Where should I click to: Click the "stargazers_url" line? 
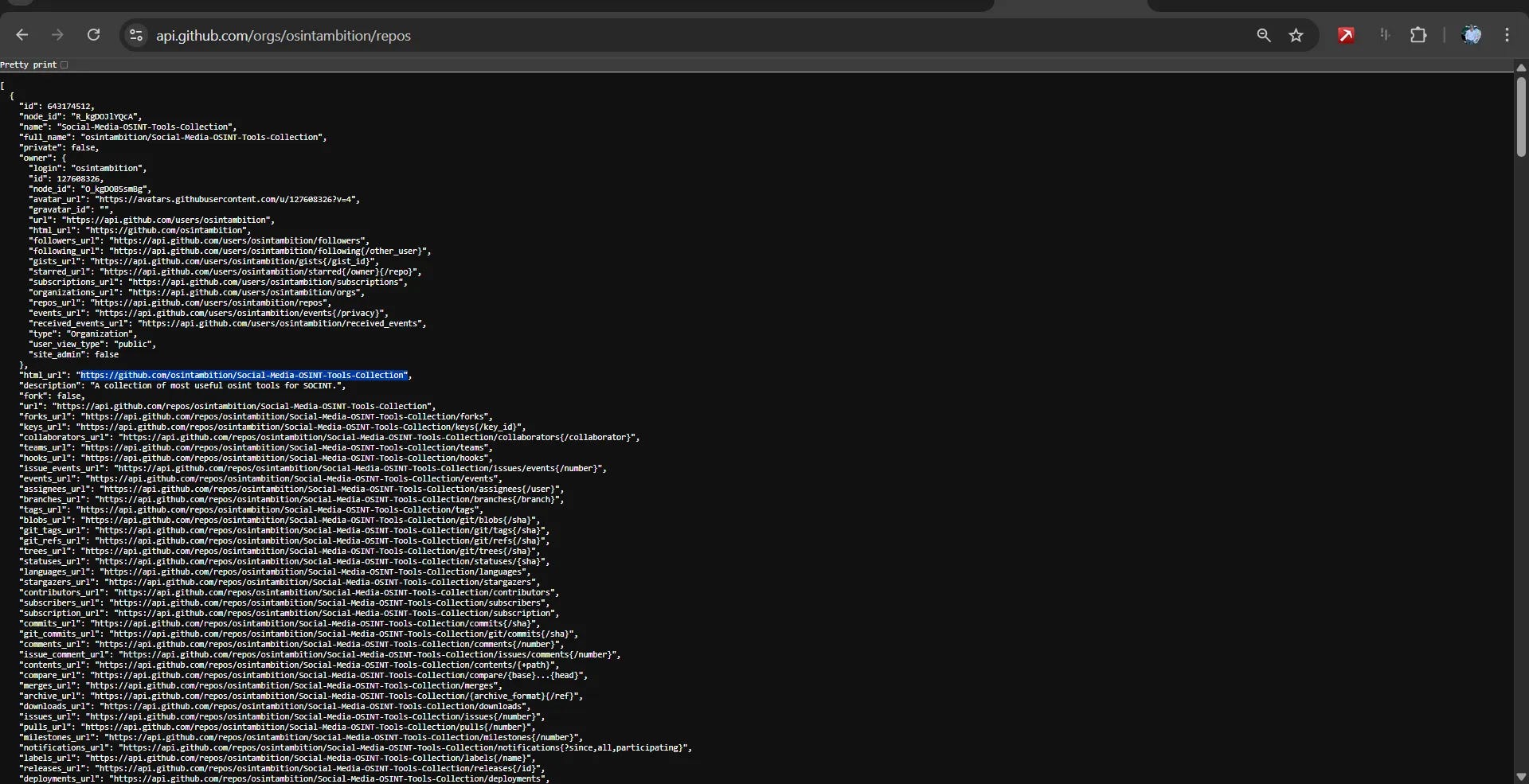click(280, 582)
